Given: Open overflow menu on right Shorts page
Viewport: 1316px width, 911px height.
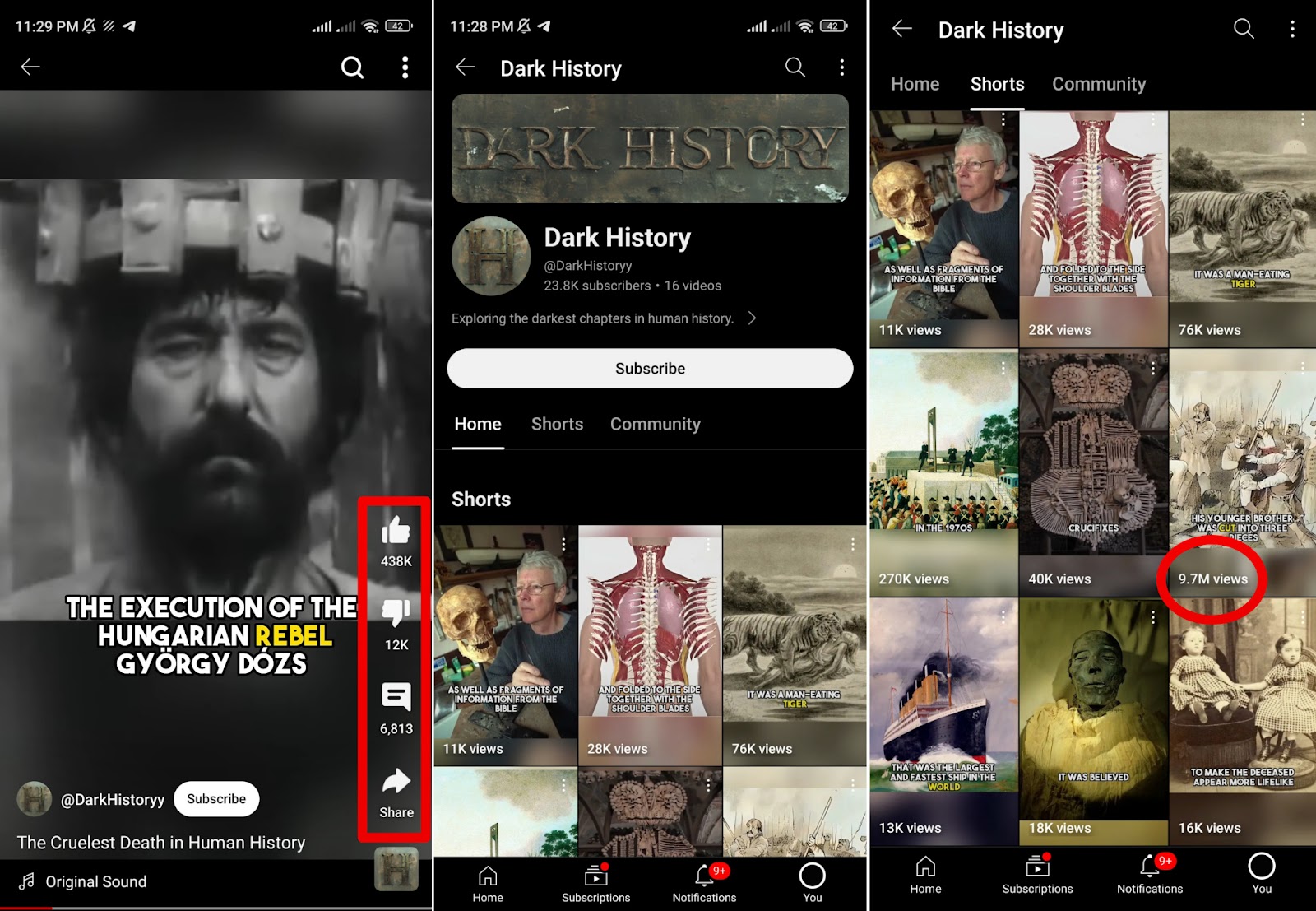Looking at the screenshot, I should click(x=1292, y=30).
